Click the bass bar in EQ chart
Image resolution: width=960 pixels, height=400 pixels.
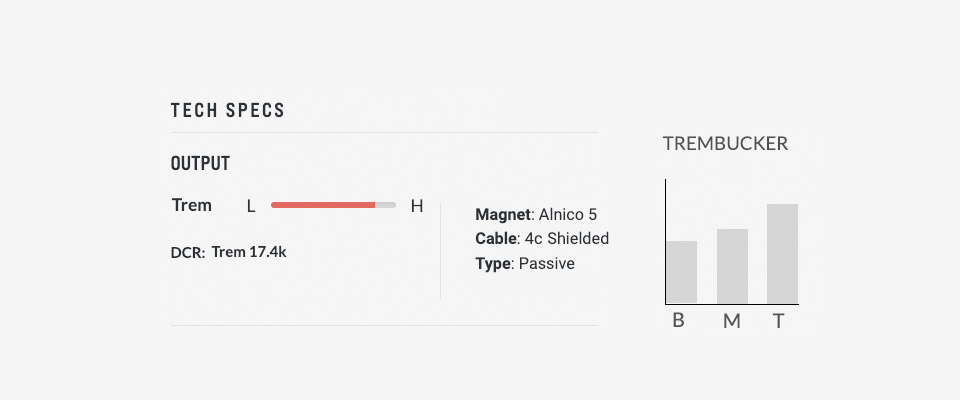click(x=681, y=272)
